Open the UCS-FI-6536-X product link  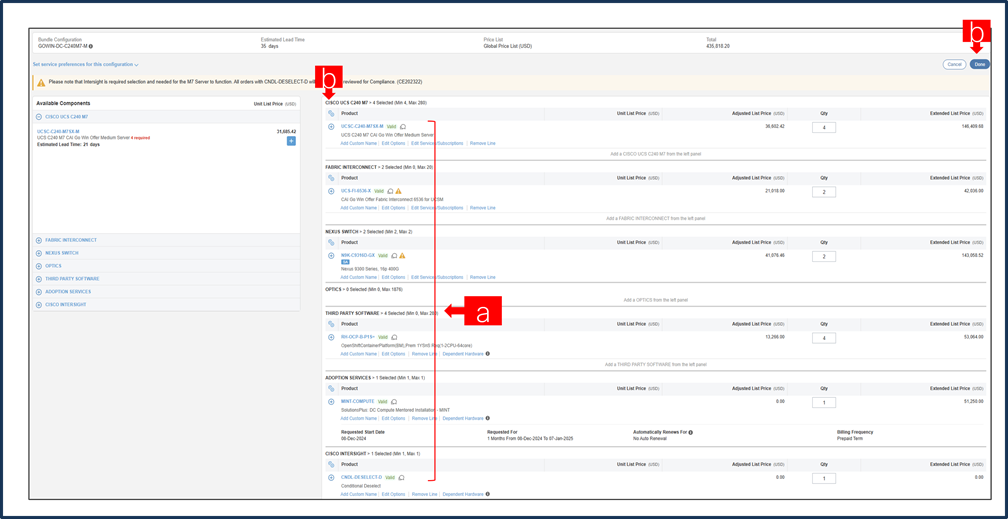[x=356, y=191]
